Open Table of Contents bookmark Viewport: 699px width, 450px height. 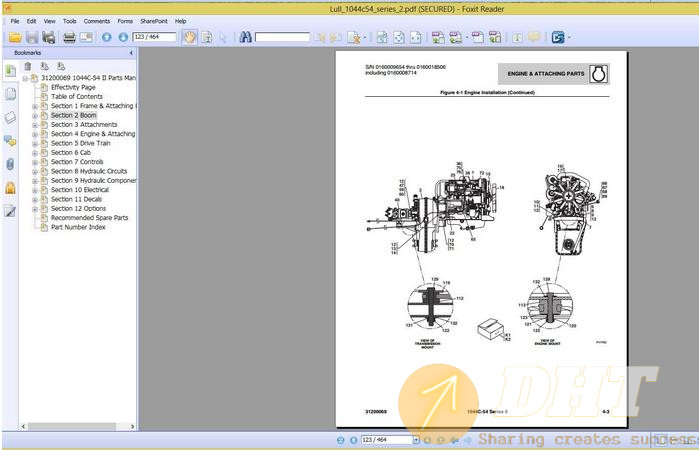pos(77,96)
